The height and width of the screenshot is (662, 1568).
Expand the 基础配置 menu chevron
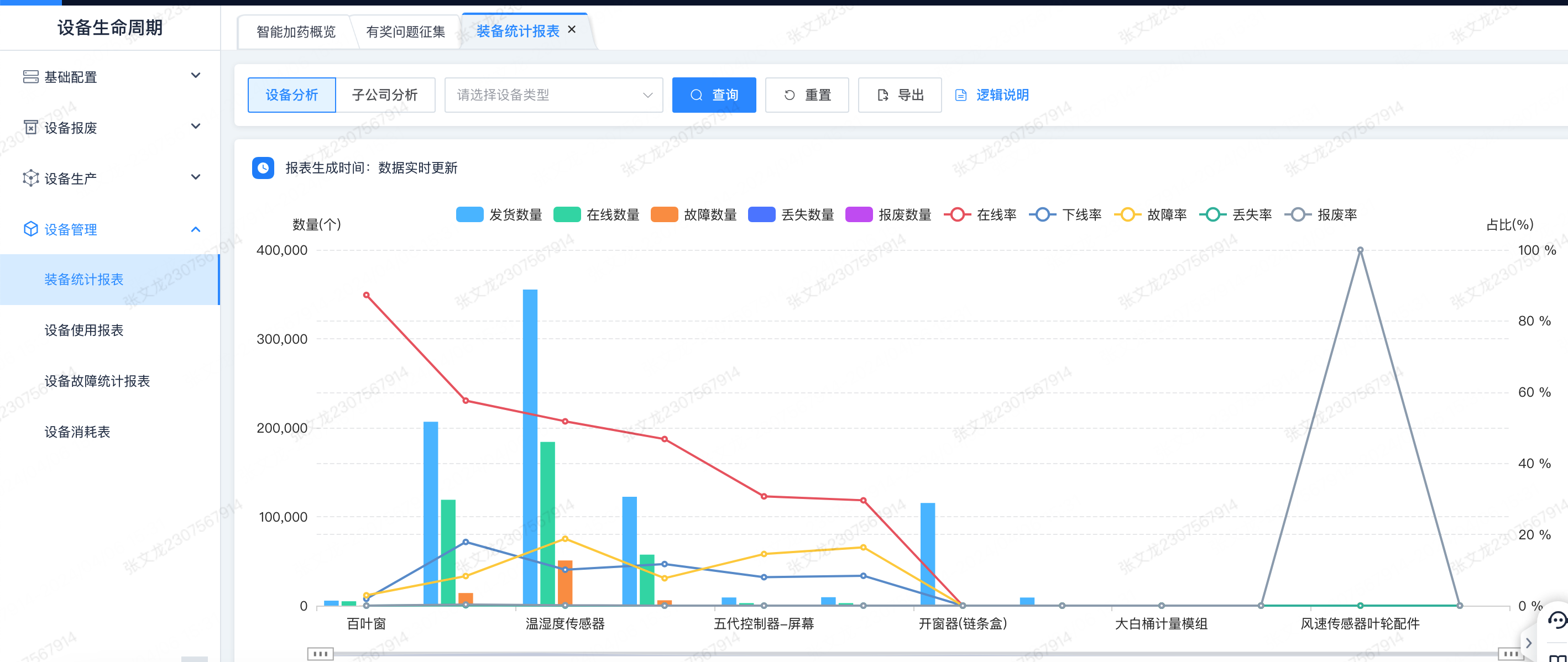click(195, 76)
